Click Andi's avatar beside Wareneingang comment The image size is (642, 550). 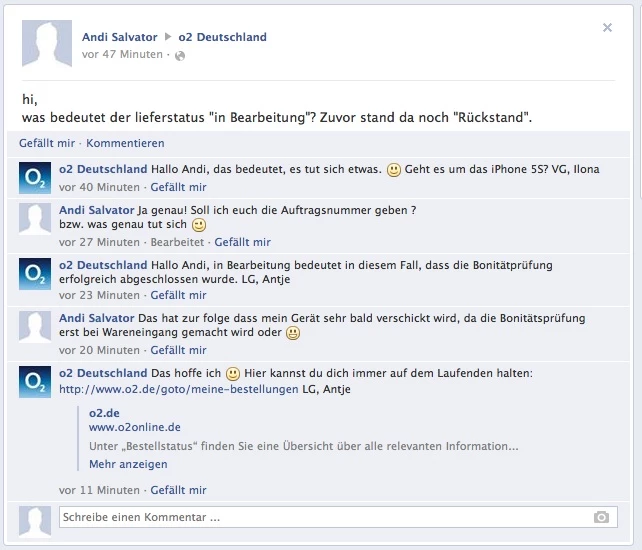click(35, 327)
